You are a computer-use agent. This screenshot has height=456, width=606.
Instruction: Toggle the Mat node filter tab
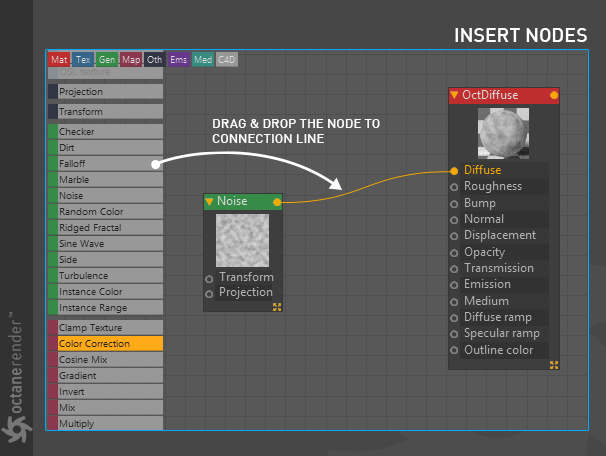(x=59, y=60)
